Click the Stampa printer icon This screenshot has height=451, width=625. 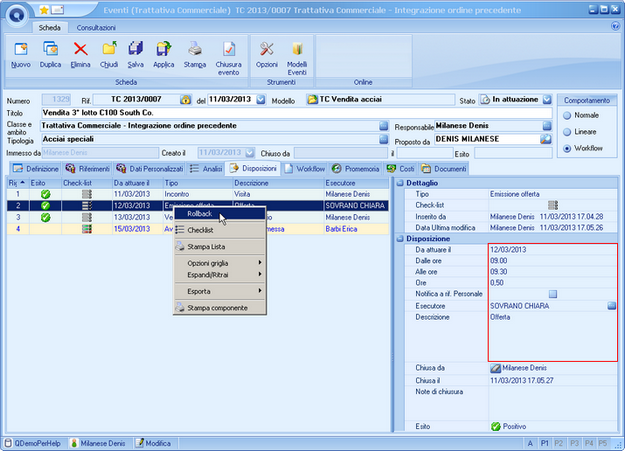195,49
